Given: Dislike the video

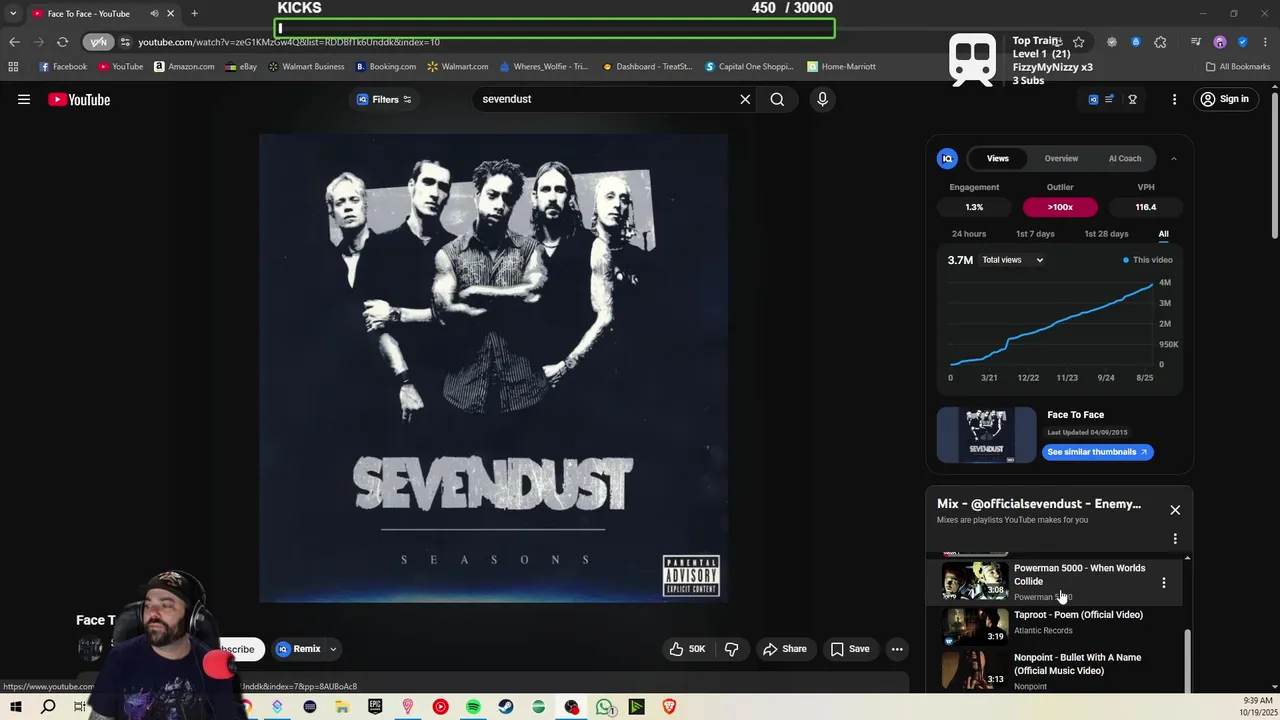Looking at the screenshot, I should [x=731, y=649].
